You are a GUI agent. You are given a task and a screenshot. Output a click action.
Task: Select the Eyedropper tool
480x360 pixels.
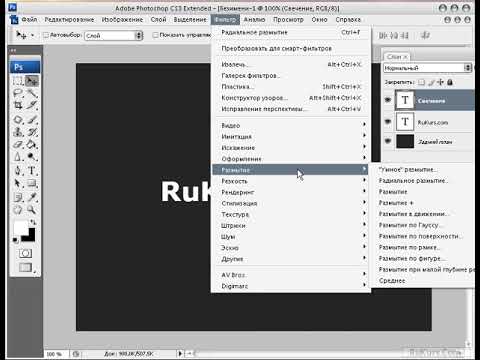pyautogui.click(x=32, y=197)
